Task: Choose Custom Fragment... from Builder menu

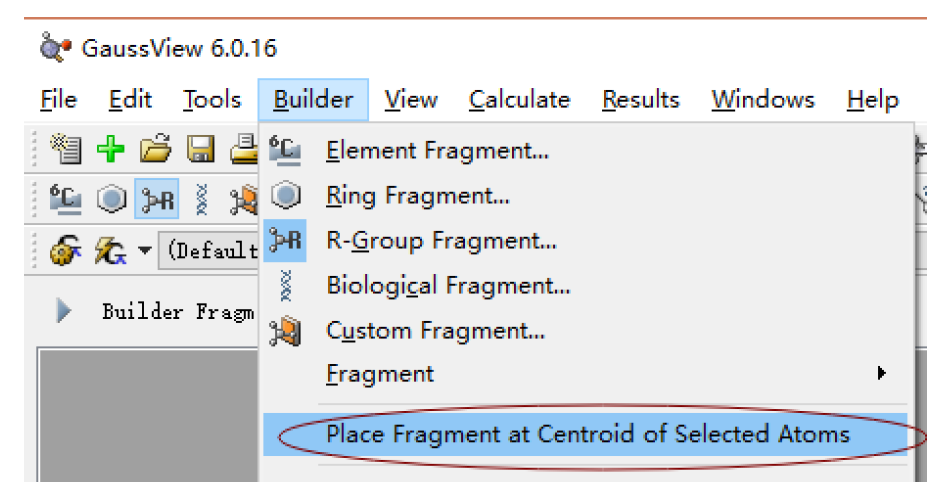Action: 435,329
